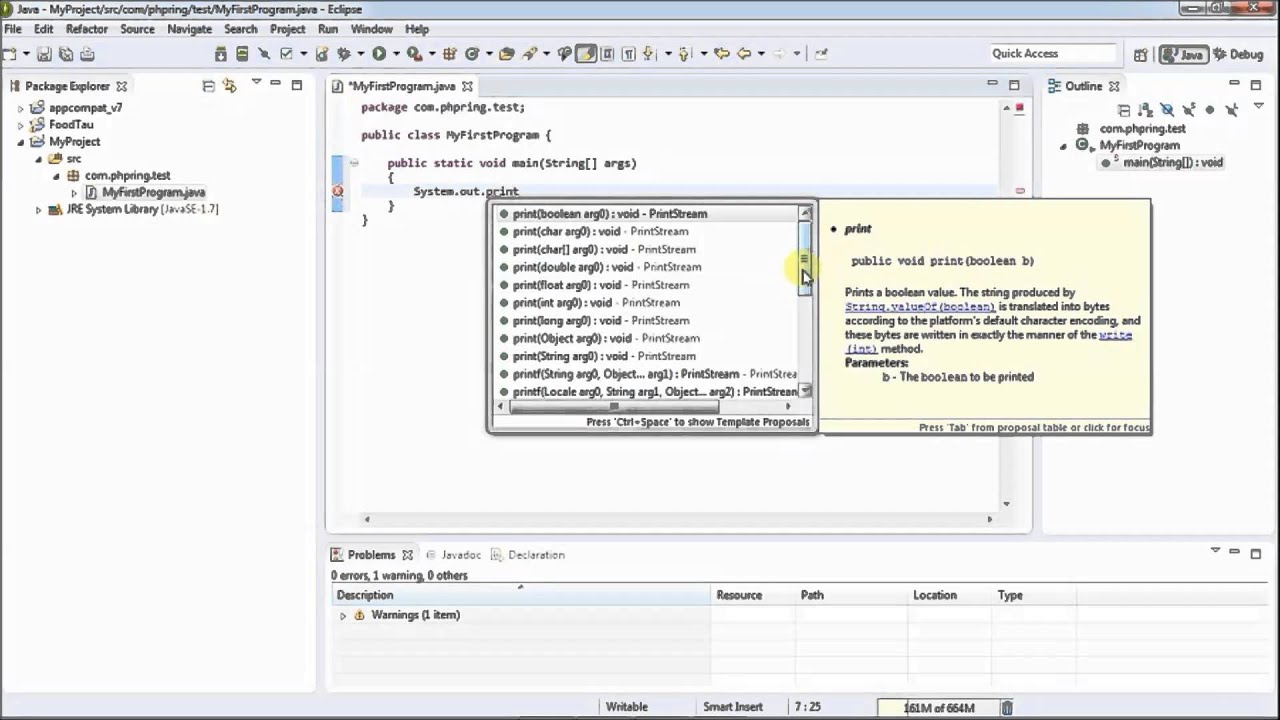Collapse the MyProject tree node
1280x720 pixels.
click(x=20, y=142)
